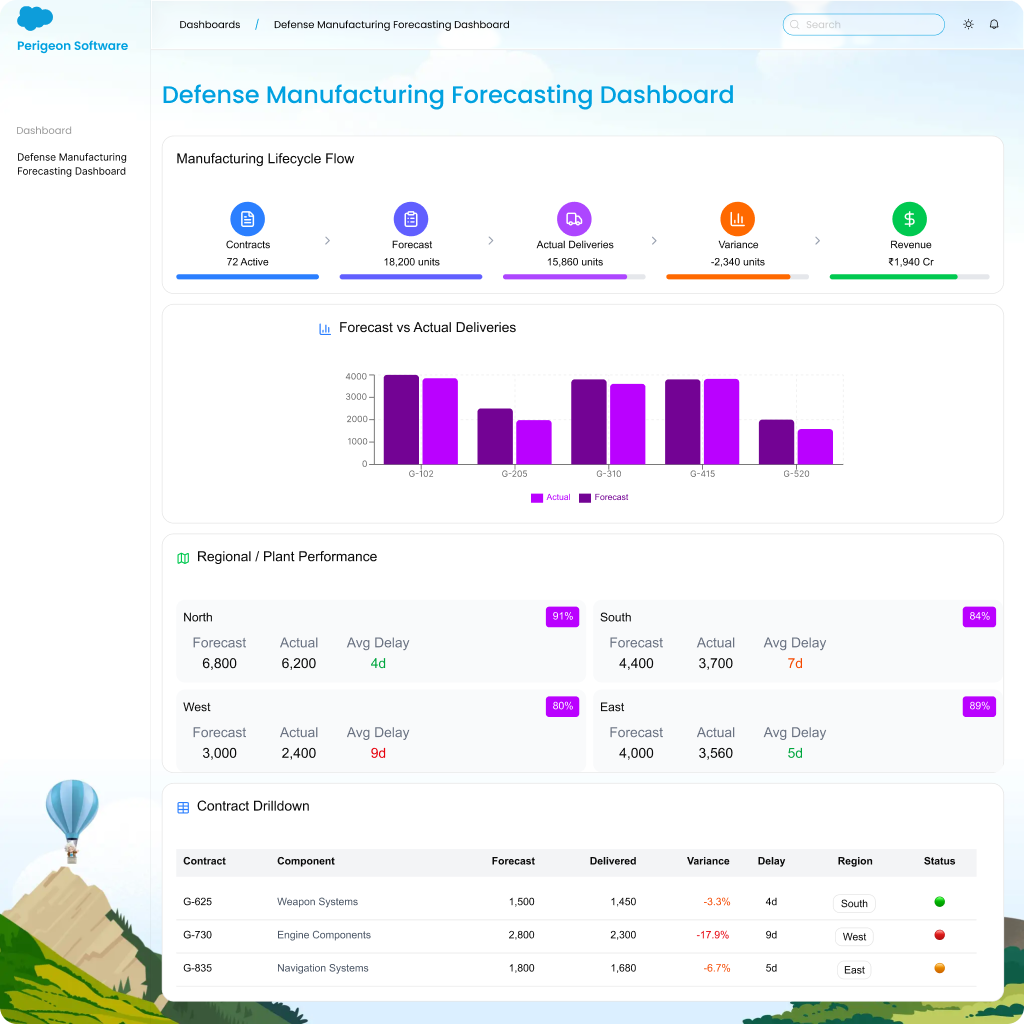Click the Forecast clipboard icon
Screen dimensions: 1024x1024
411,219
